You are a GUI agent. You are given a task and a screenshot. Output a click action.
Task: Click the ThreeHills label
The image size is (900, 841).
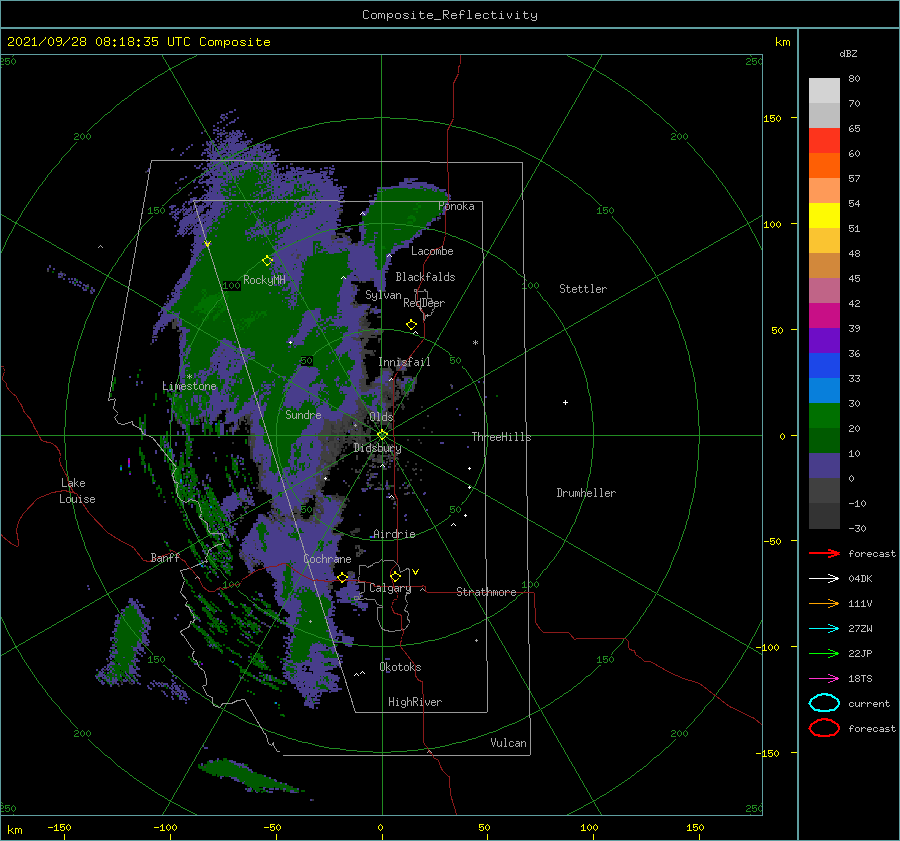click(x=501, y=437)
